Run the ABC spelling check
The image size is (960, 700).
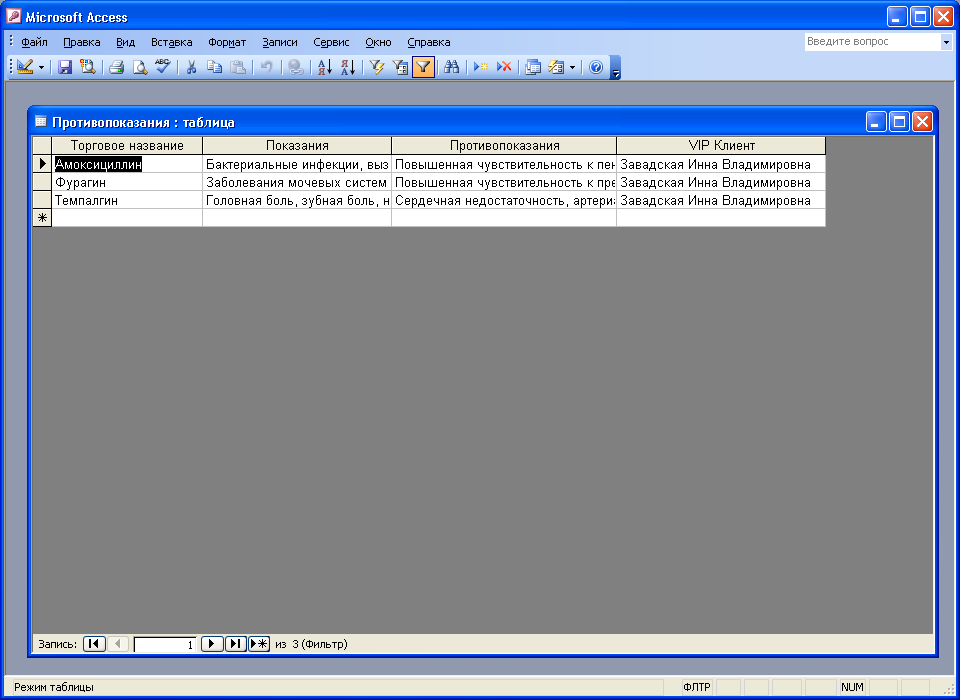[x=162, y=67]
